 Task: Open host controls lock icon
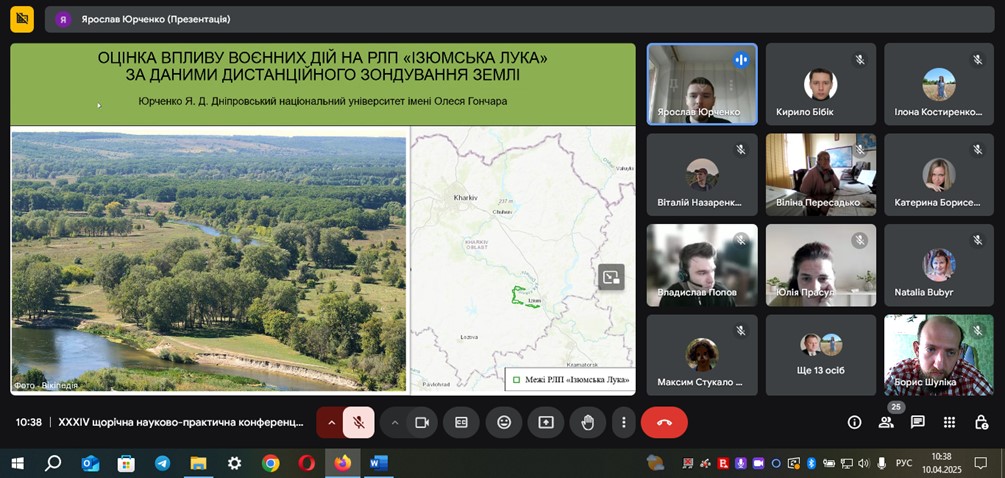point(981,422)
